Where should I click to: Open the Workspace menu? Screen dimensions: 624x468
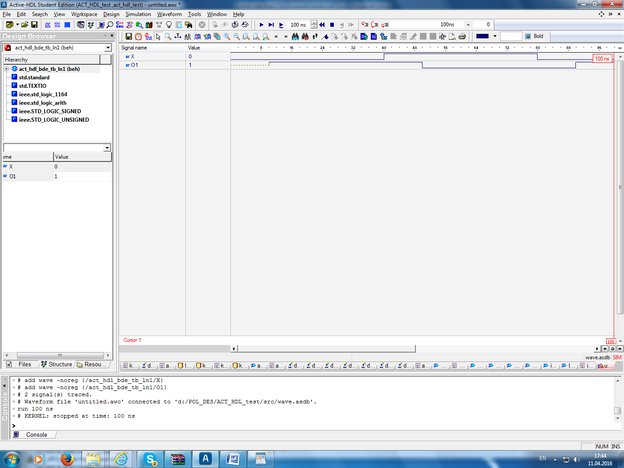84,14
